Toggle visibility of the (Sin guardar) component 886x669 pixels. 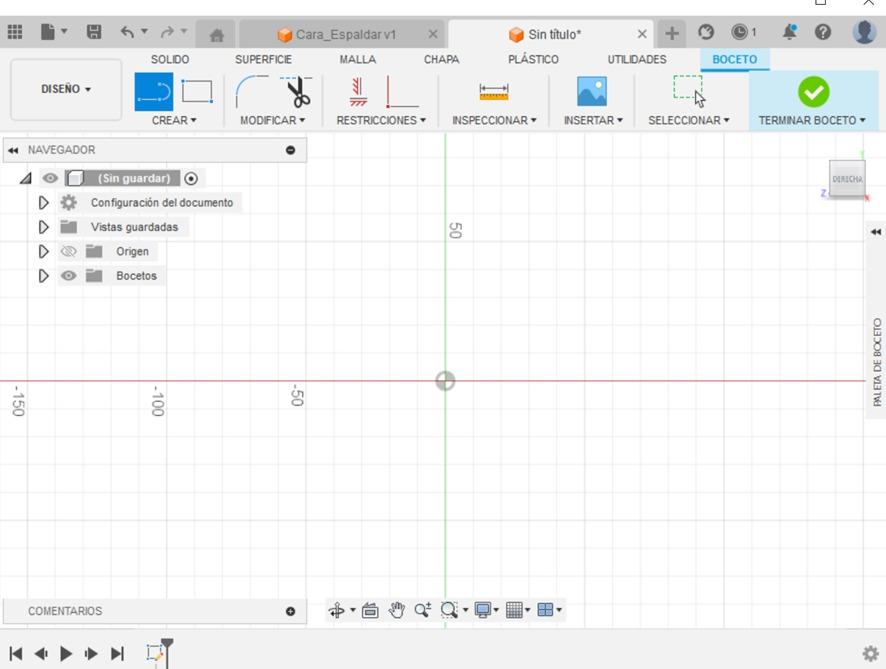tap(50, 179)
